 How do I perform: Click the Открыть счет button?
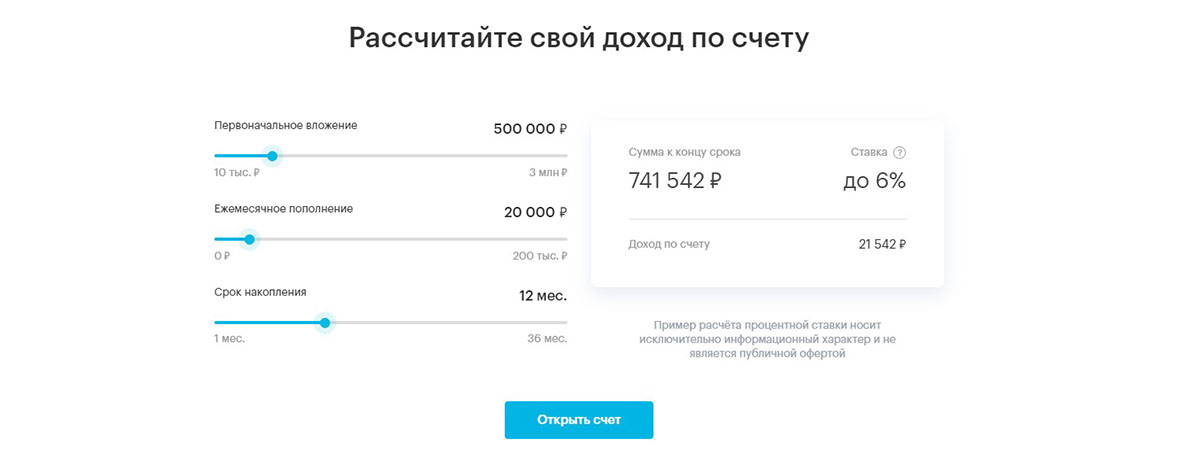579,420
